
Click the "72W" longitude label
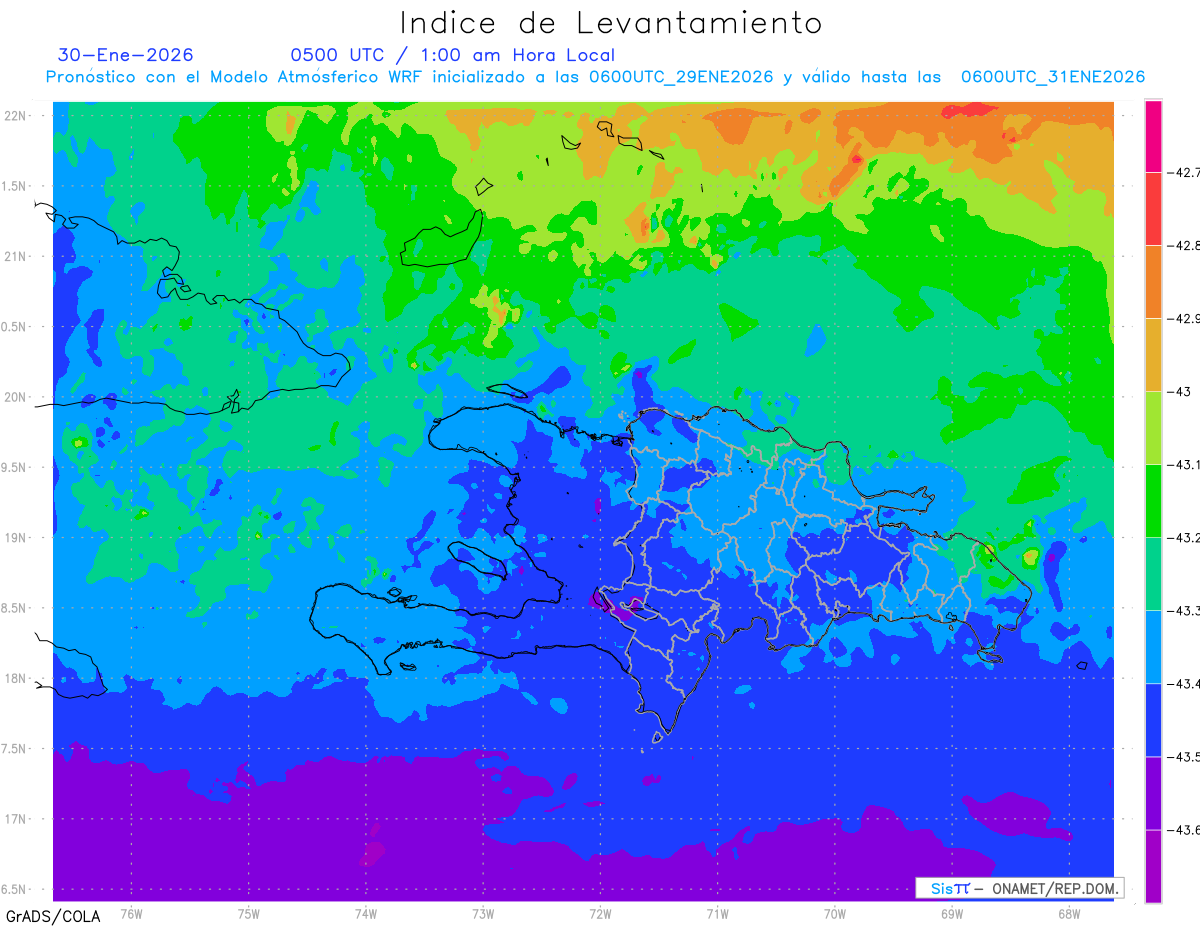click(600, 914)
